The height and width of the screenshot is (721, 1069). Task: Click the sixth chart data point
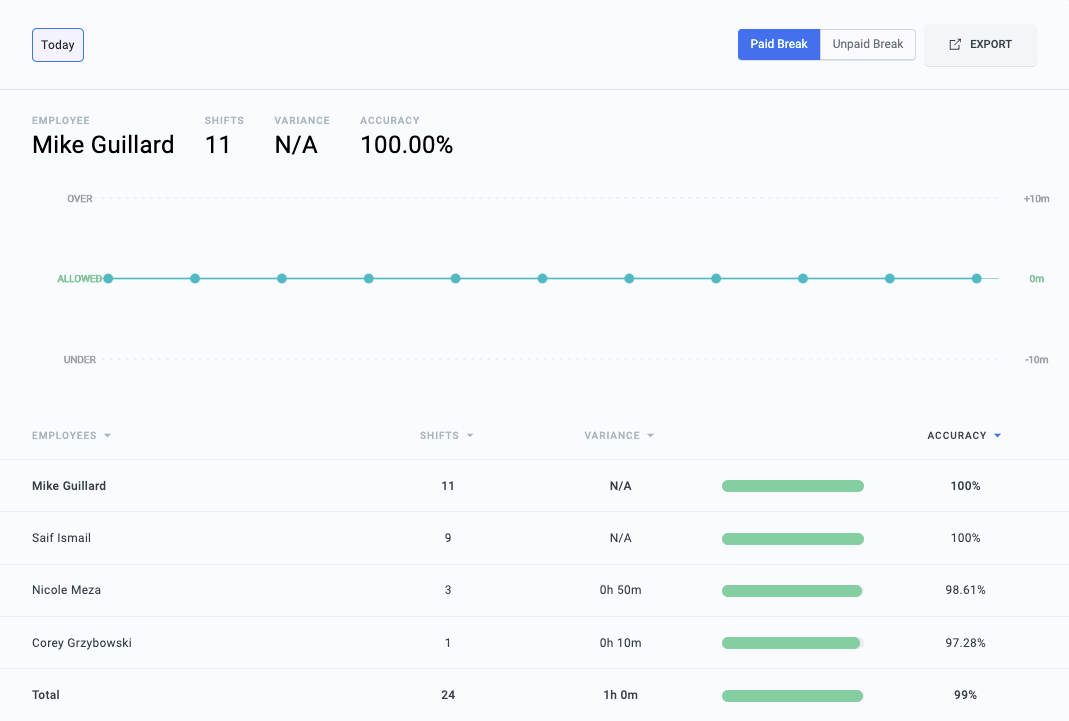click(x=542, y=279)
